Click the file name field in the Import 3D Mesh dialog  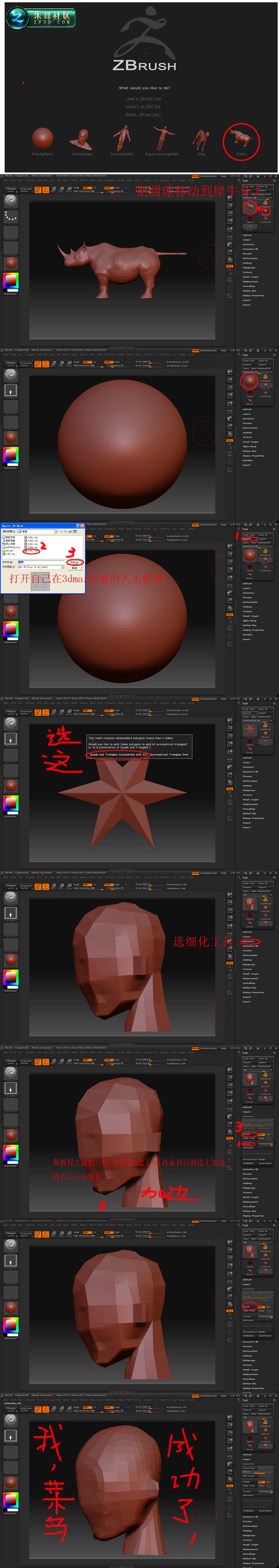click(x=41, y=562)
